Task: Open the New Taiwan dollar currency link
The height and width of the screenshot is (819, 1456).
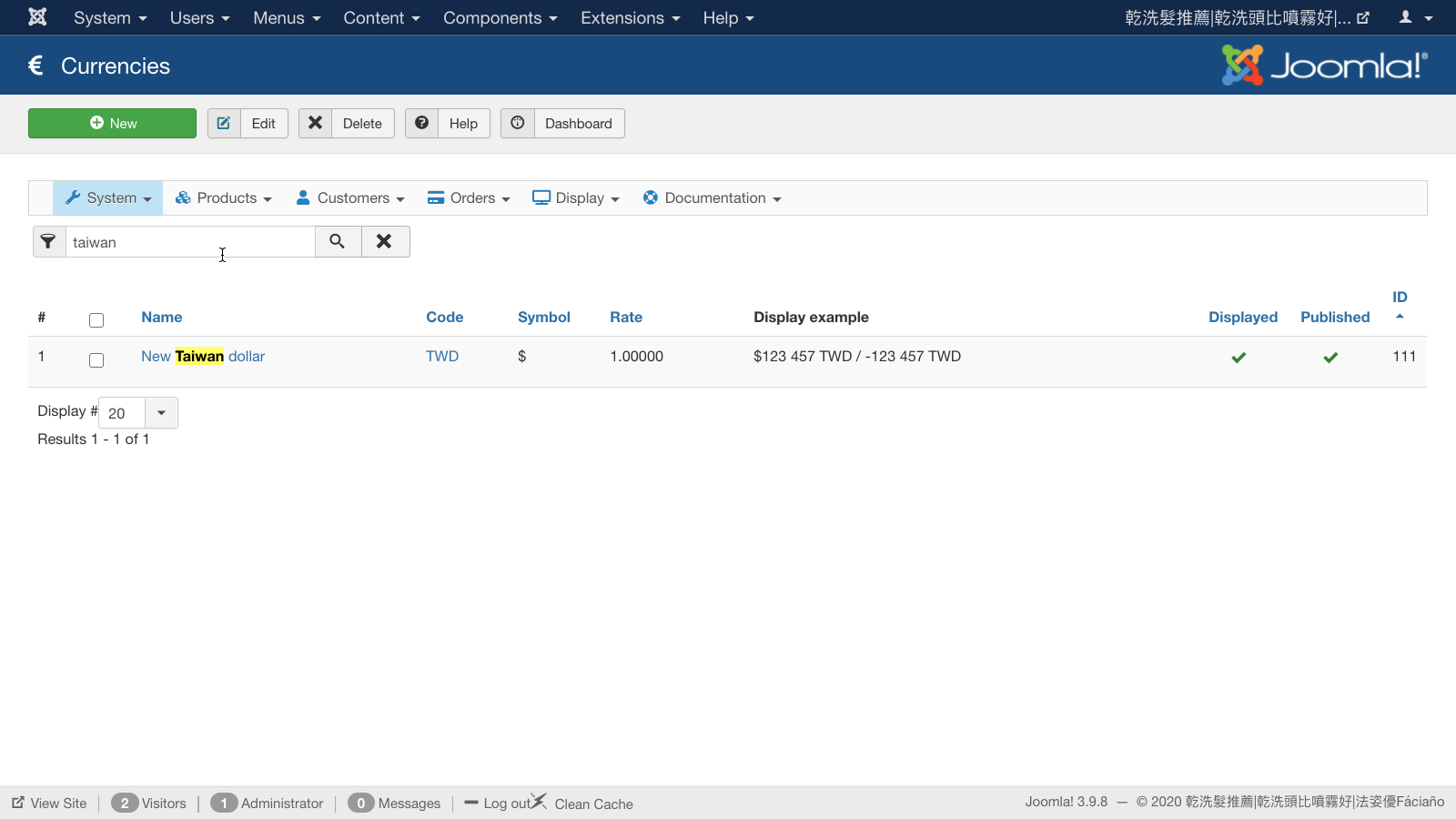Action: tap(203, 357)
